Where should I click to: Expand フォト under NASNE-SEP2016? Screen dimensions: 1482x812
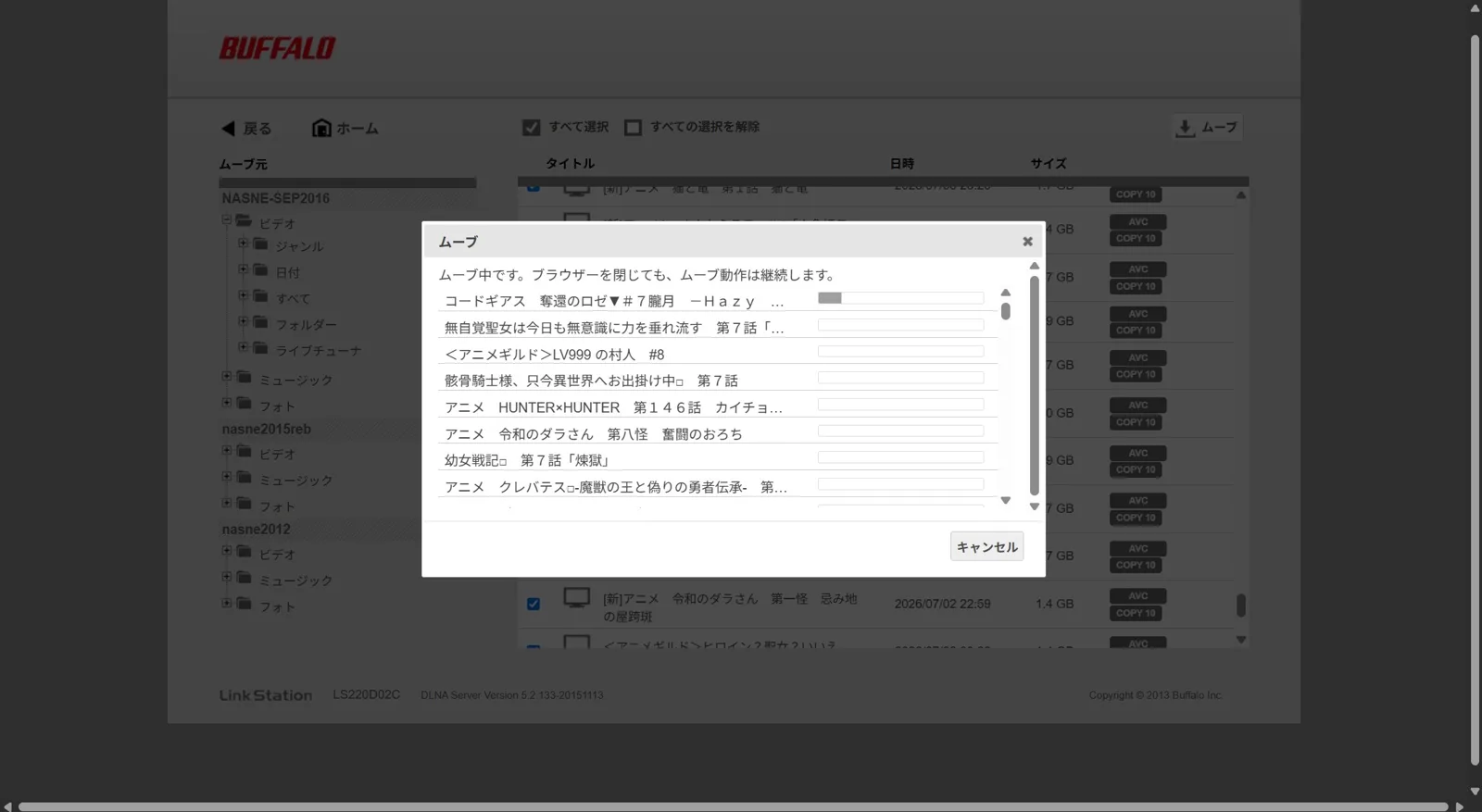coord(226,403)
